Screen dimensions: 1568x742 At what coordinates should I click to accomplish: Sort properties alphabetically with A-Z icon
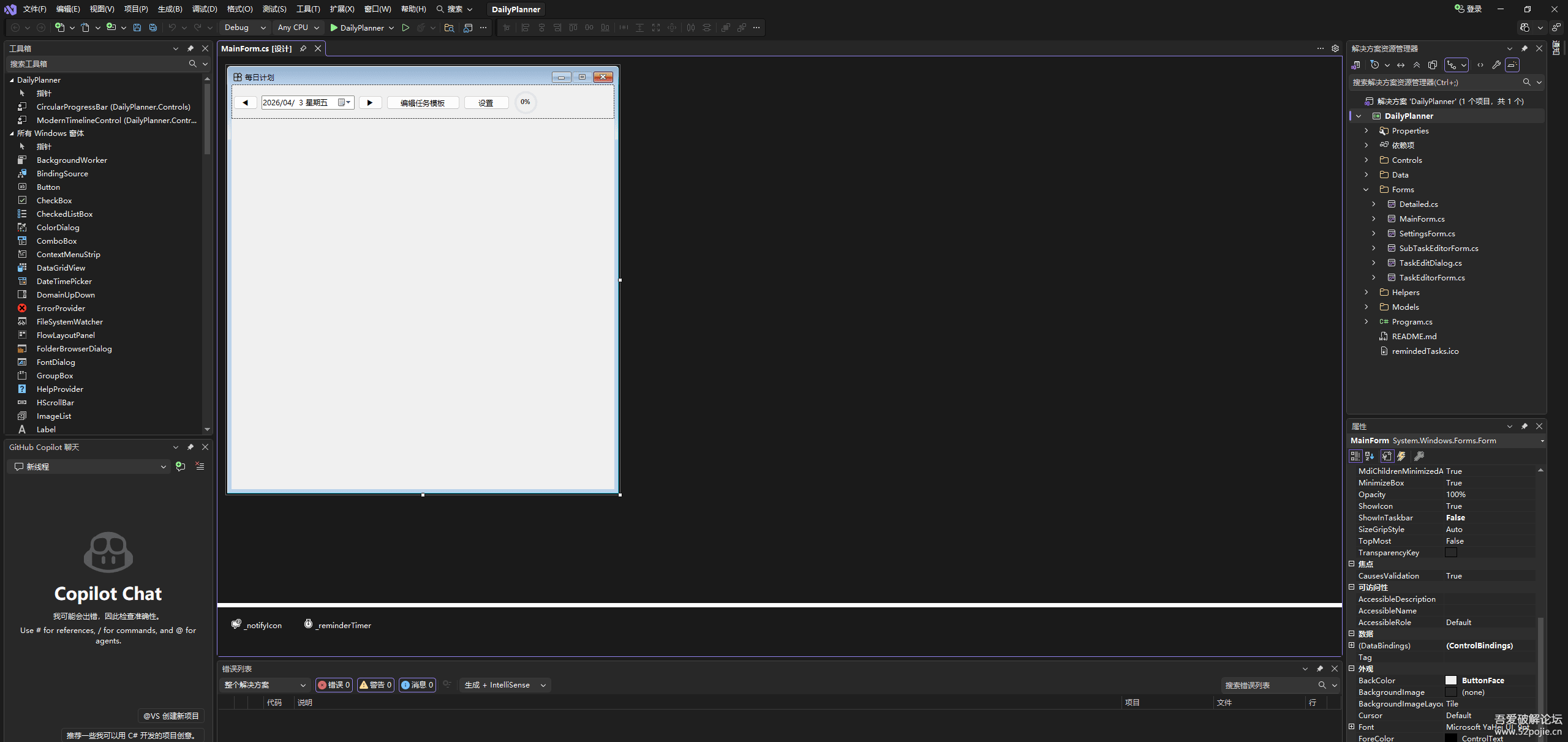click(x=1370, y=456)
